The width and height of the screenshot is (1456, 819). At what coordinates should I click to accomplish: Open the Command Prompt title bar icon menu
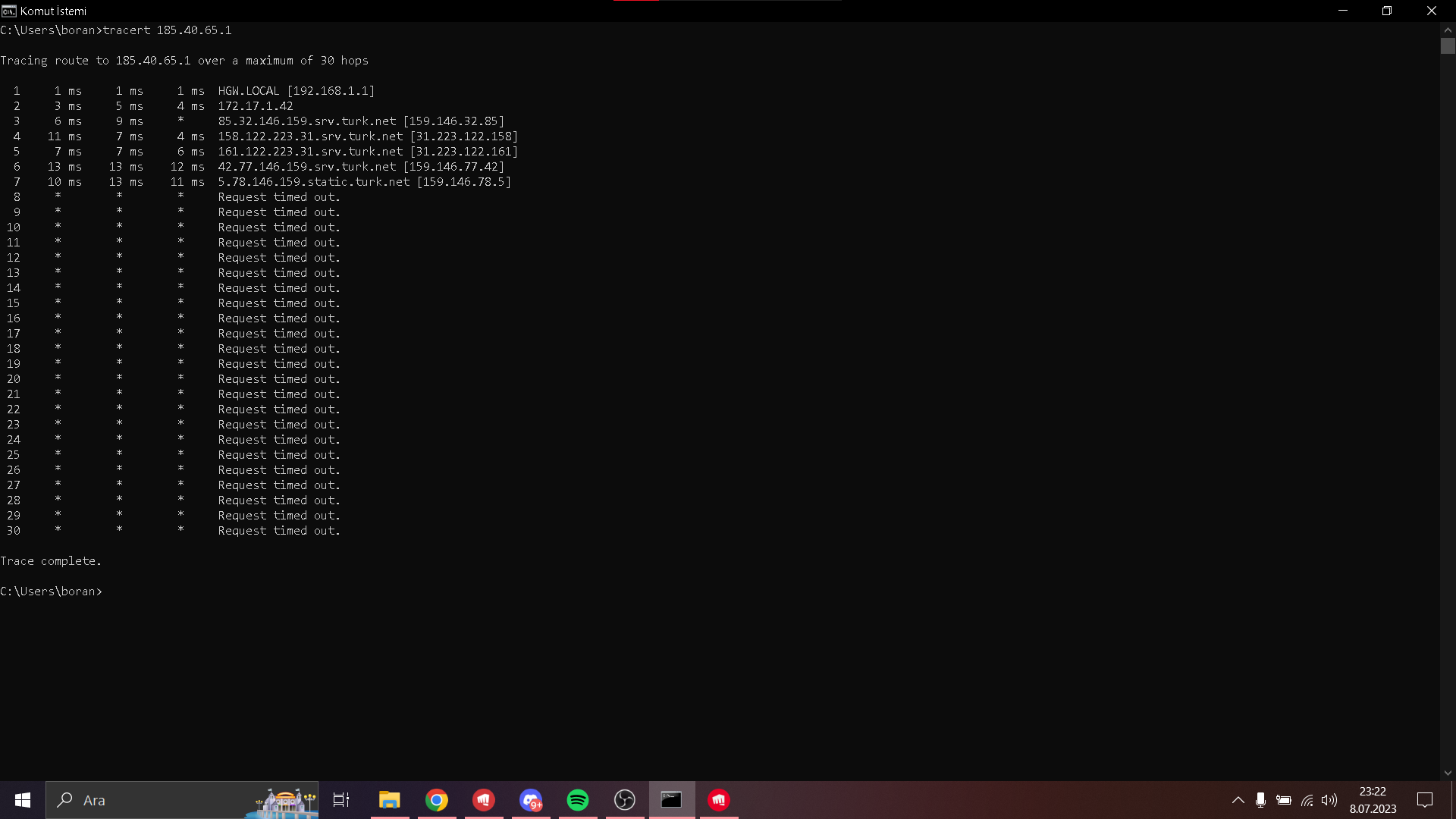(9, 11)
